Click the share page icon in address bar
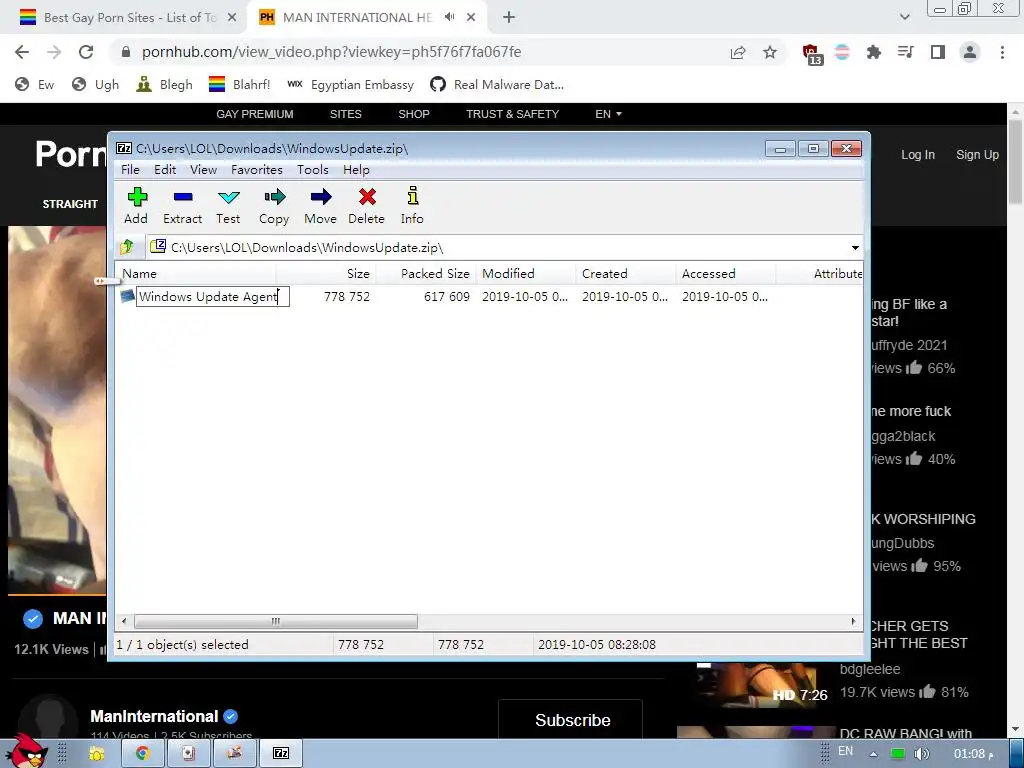1024x768 pixels. 738,52
